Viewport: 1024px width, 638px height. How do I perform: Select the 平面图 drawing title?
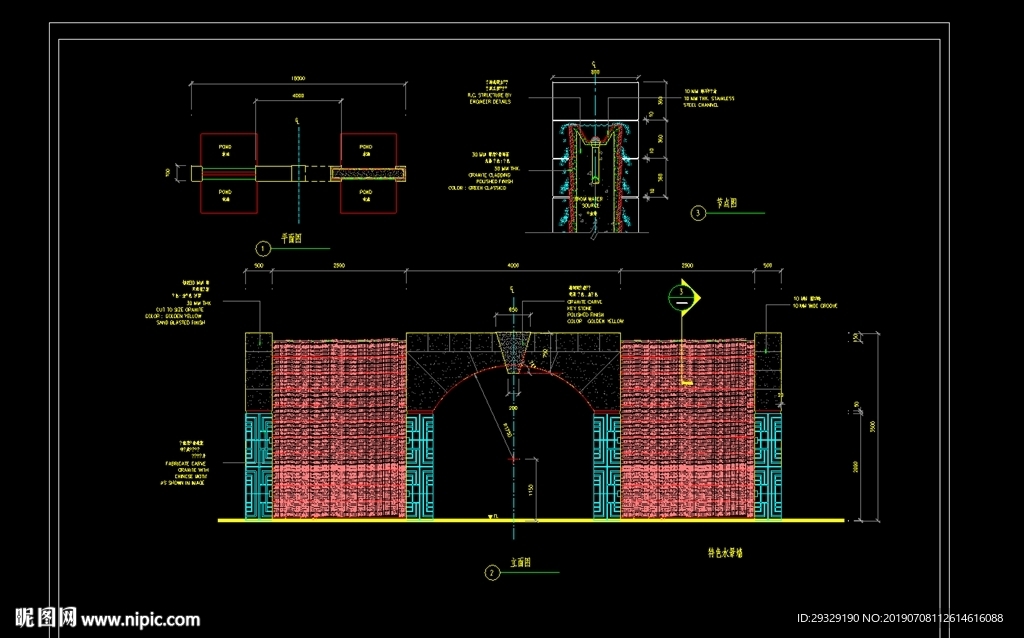pos(291,239)
